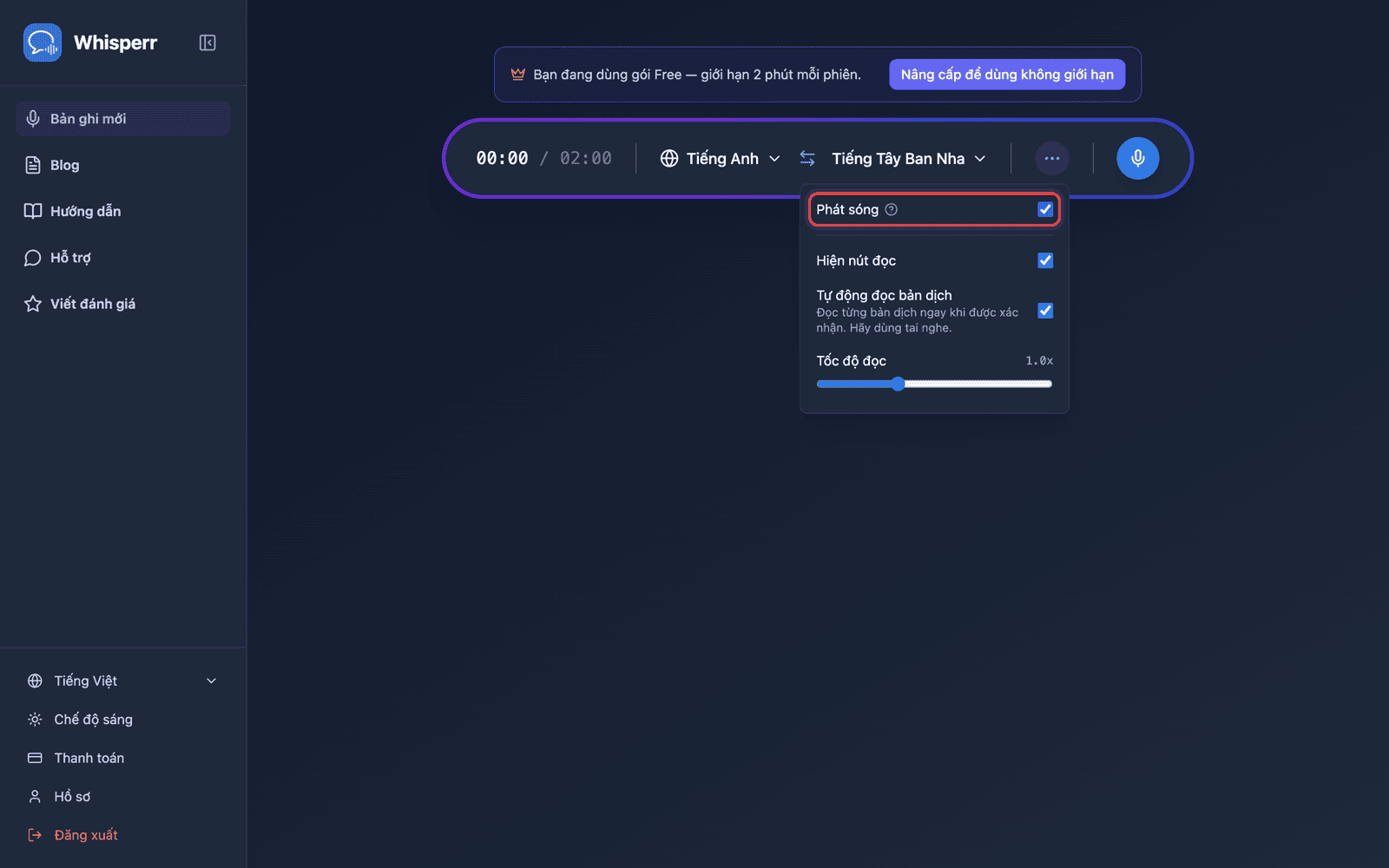1389x868 pixels.
Task: Click the star icon beside Viết đánh giá
Action: [x=33, y=304]
